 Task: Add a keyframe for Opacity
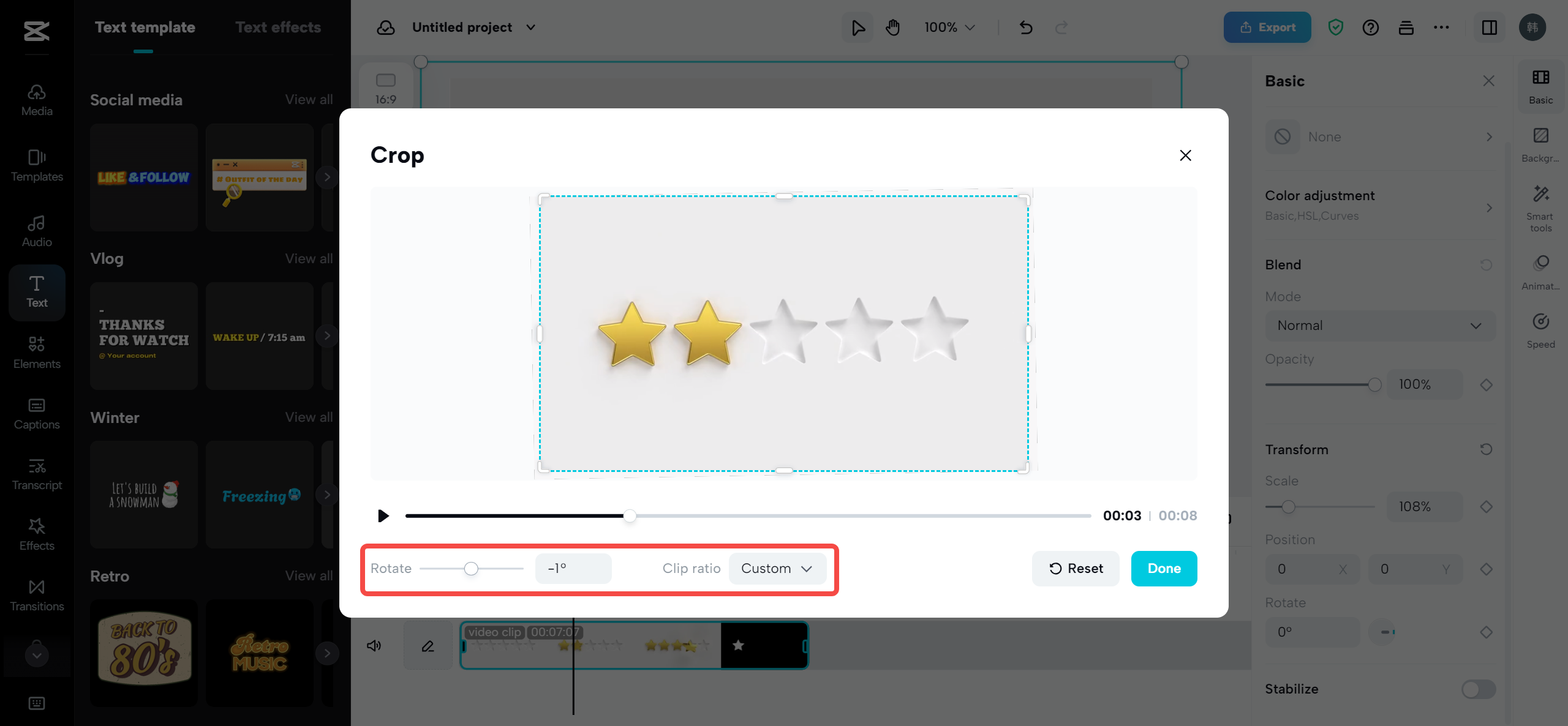pos(1487,384)
